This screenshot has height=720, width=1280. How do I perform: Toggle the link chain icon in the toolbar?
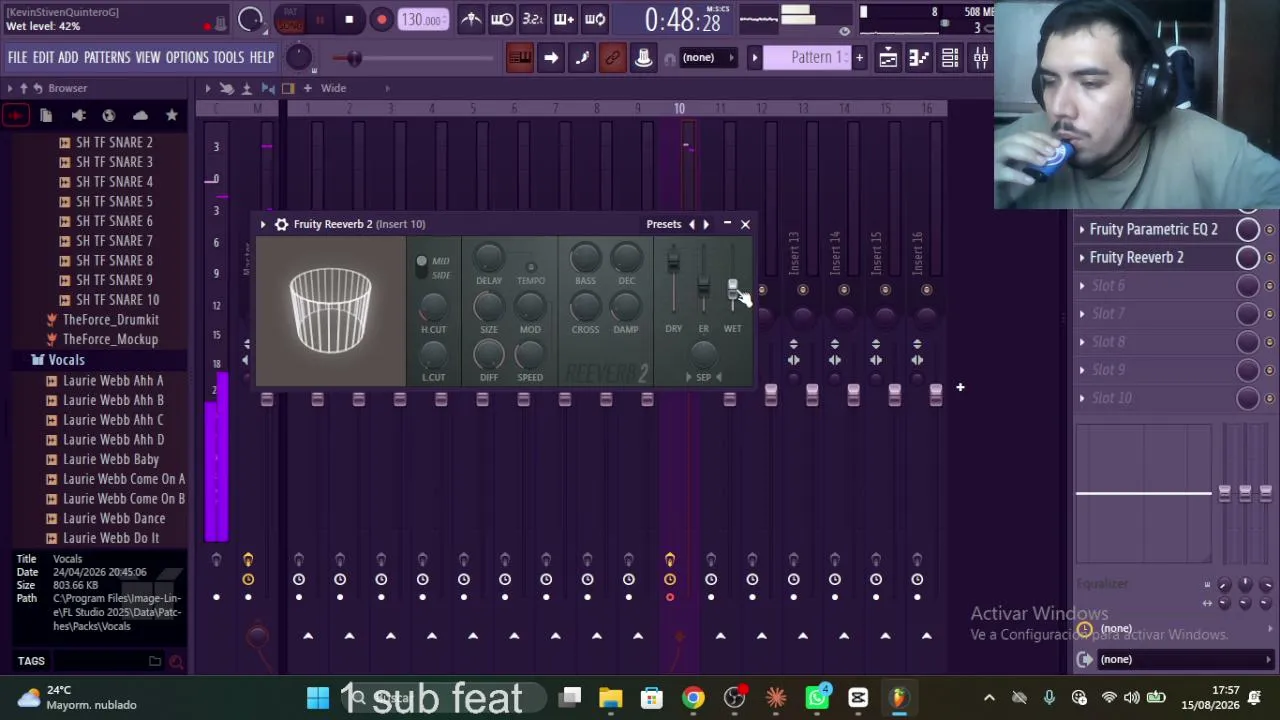click(x=613, y=58)
